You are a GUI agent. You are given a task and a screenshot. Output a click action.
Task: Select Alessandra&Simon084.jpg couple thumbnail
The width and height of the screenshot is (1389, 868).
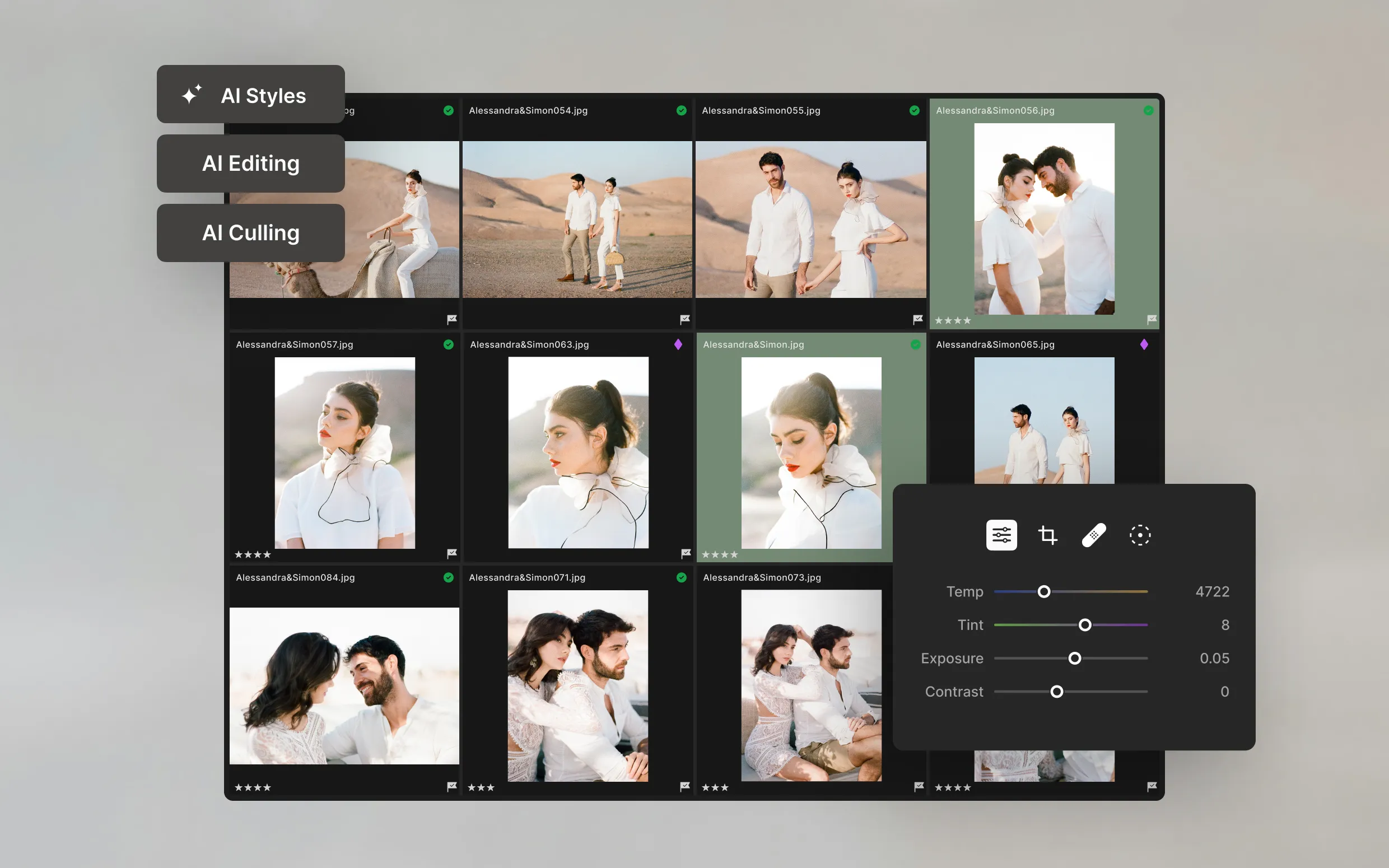344,686
